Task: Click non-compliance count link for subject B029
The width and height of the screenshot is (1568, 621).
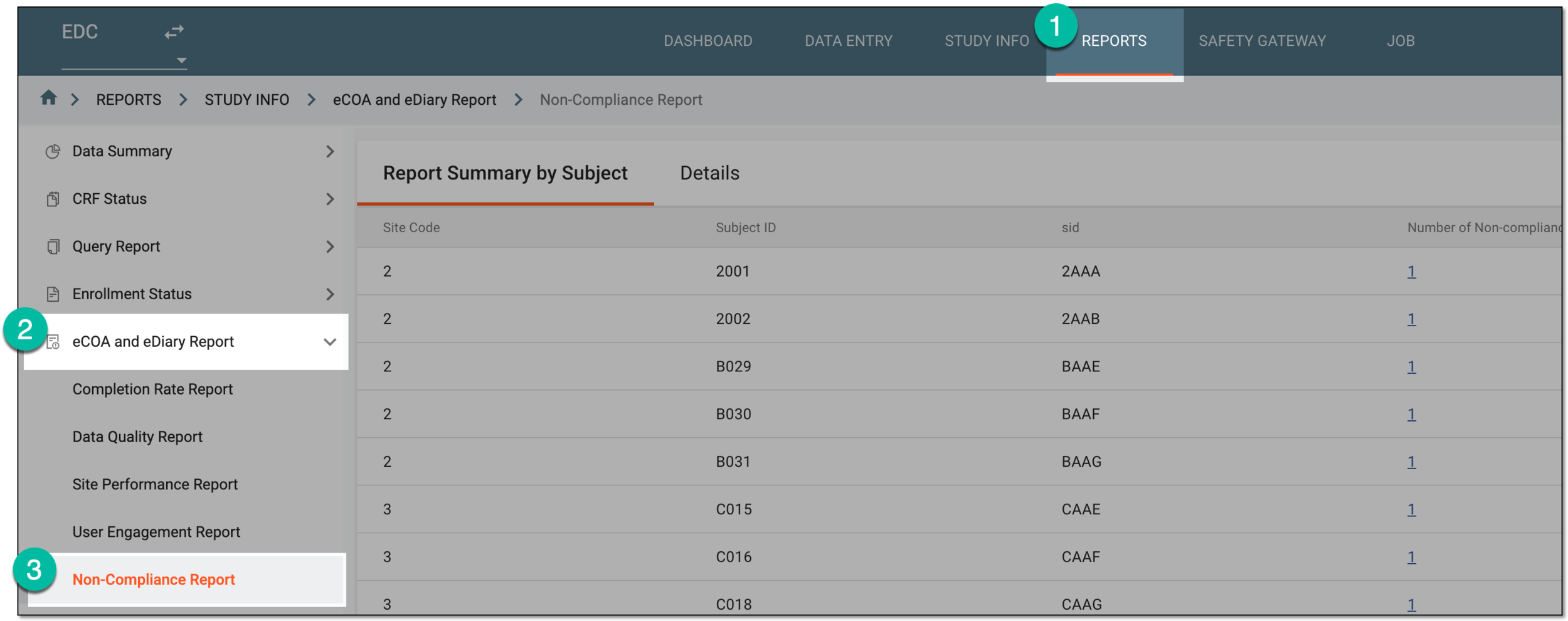Action: (x=1411, y=367)
